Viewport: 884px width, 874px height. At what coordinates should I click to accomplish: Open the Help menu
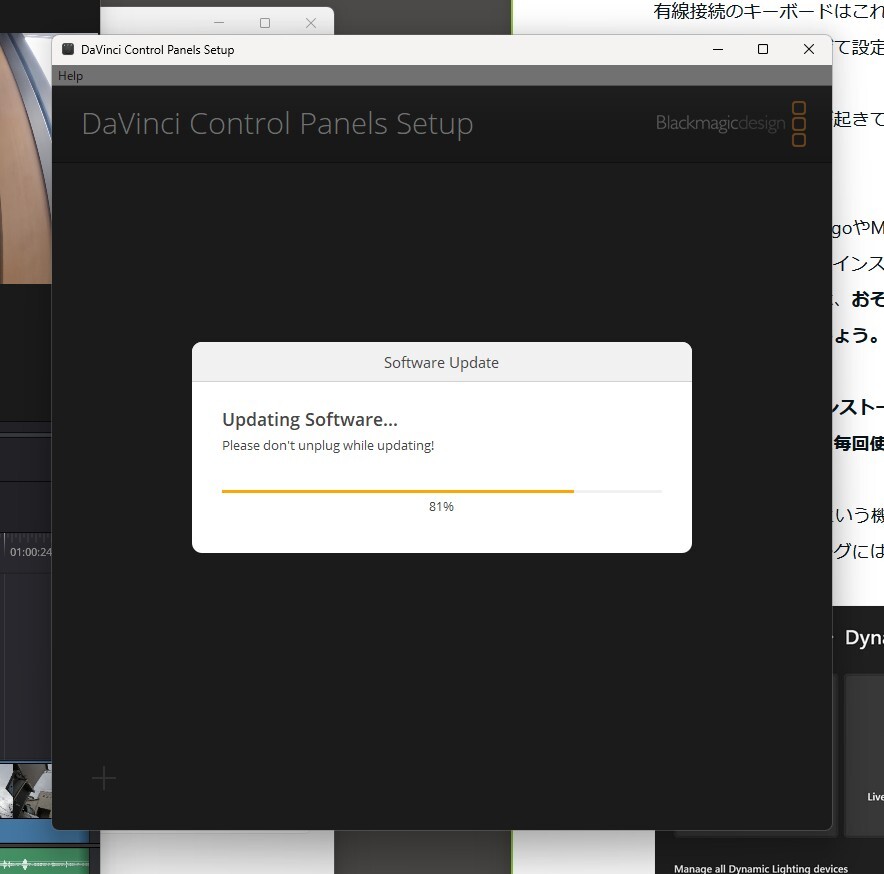(x=70, y=76)
